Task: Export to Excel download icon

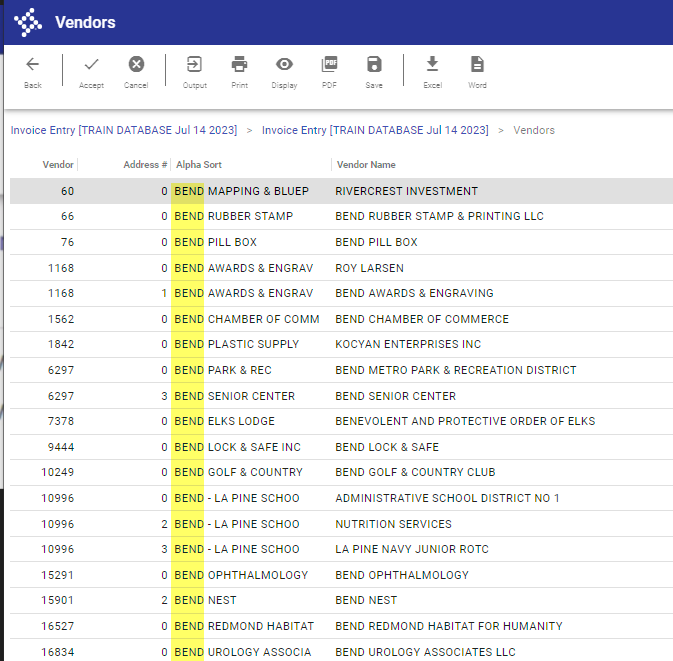Action: (x=433, y=64)
